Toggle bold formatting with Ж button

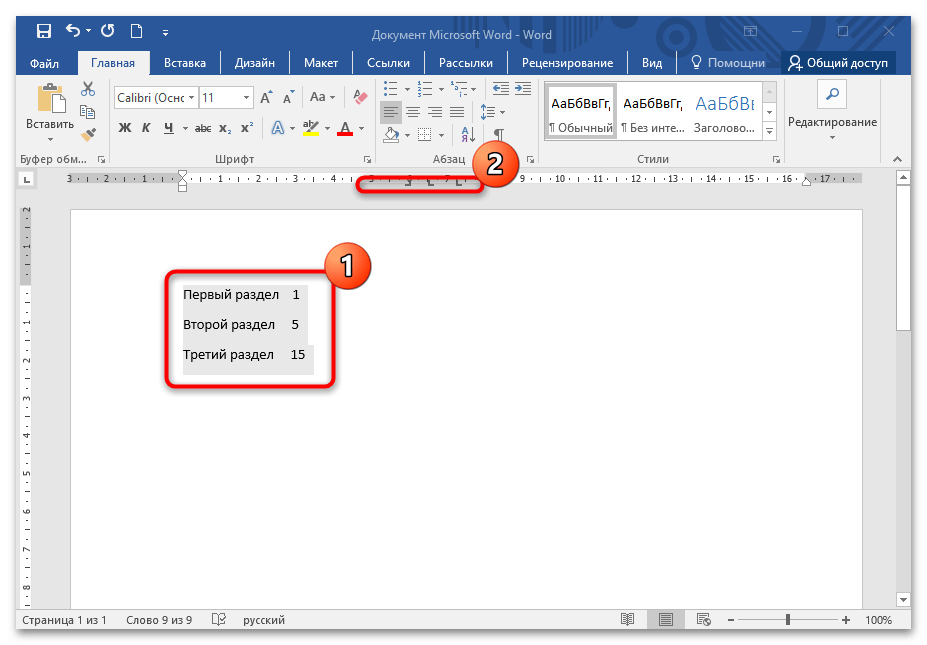point(125,128)
